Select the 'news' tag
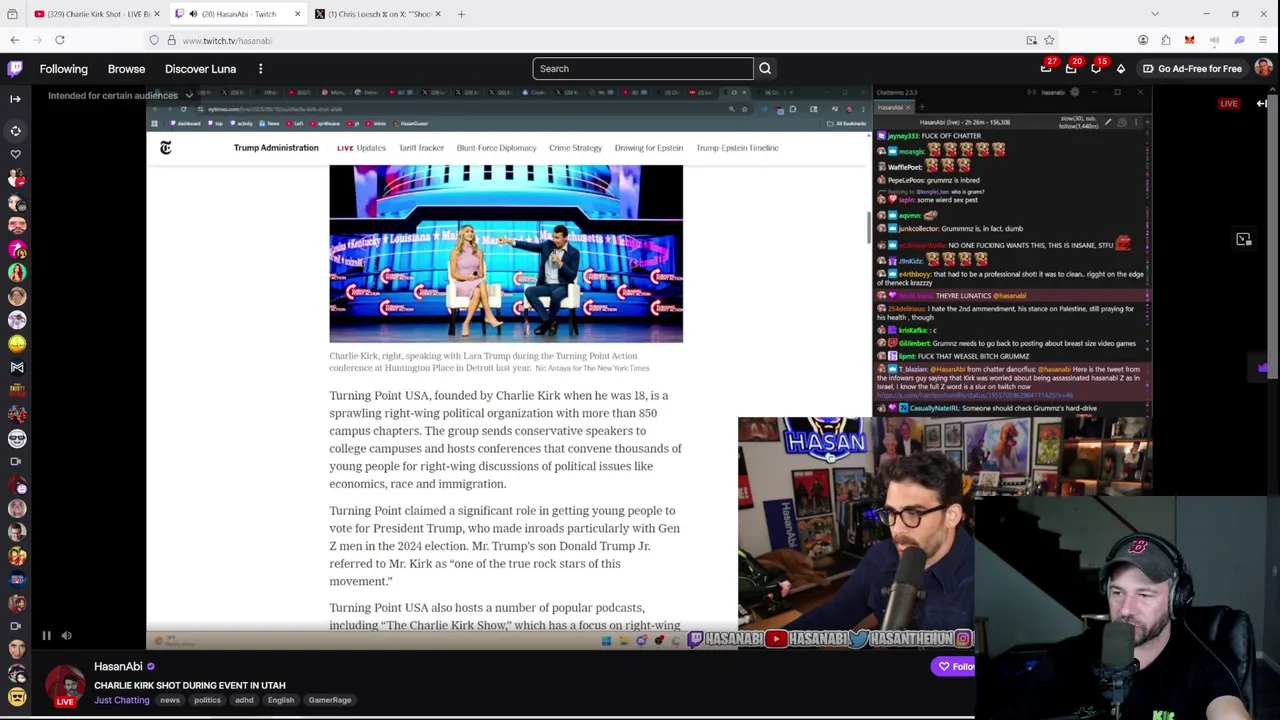 pyautogui.click(x=170, y=700)
